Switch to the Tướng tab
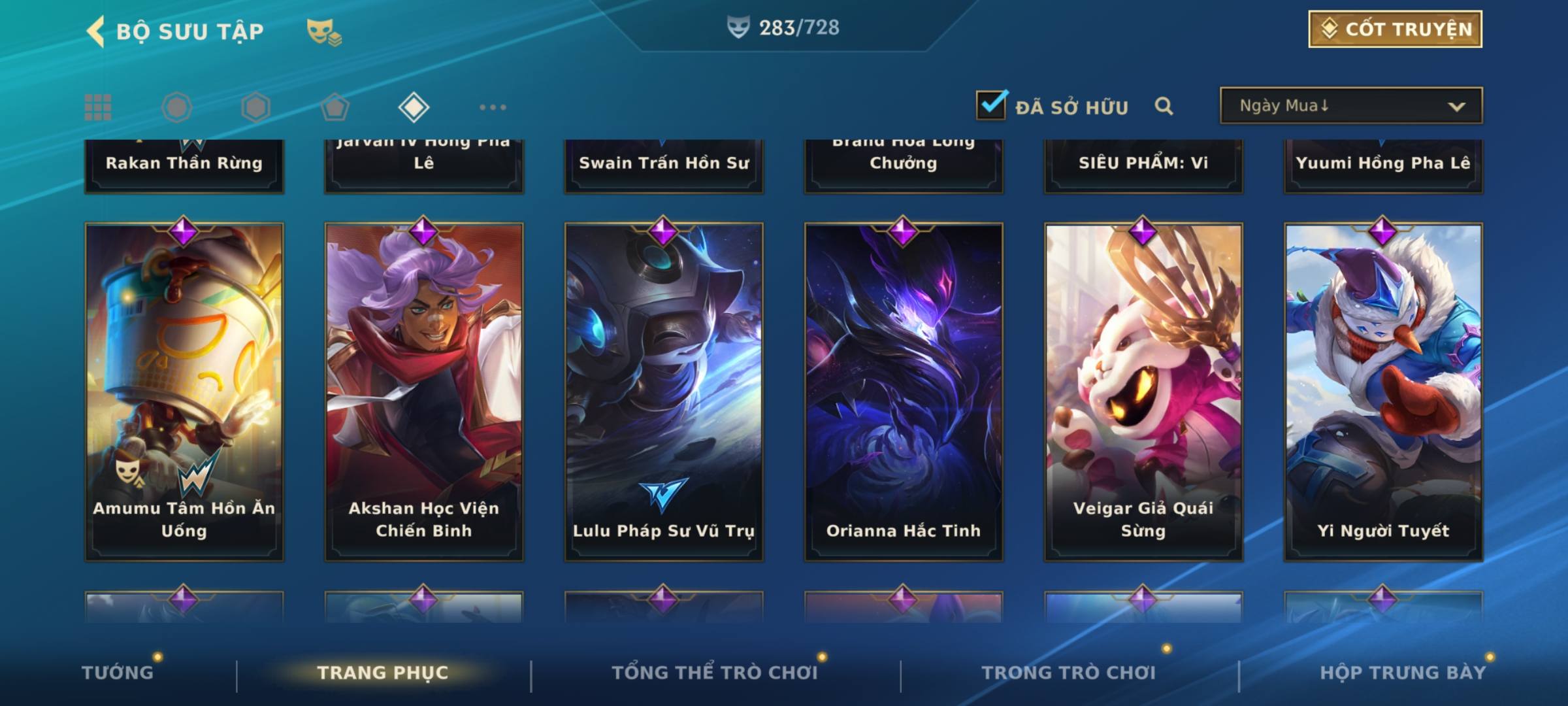Viewport: 1568px width, 706px height. (x=118, y=672)
